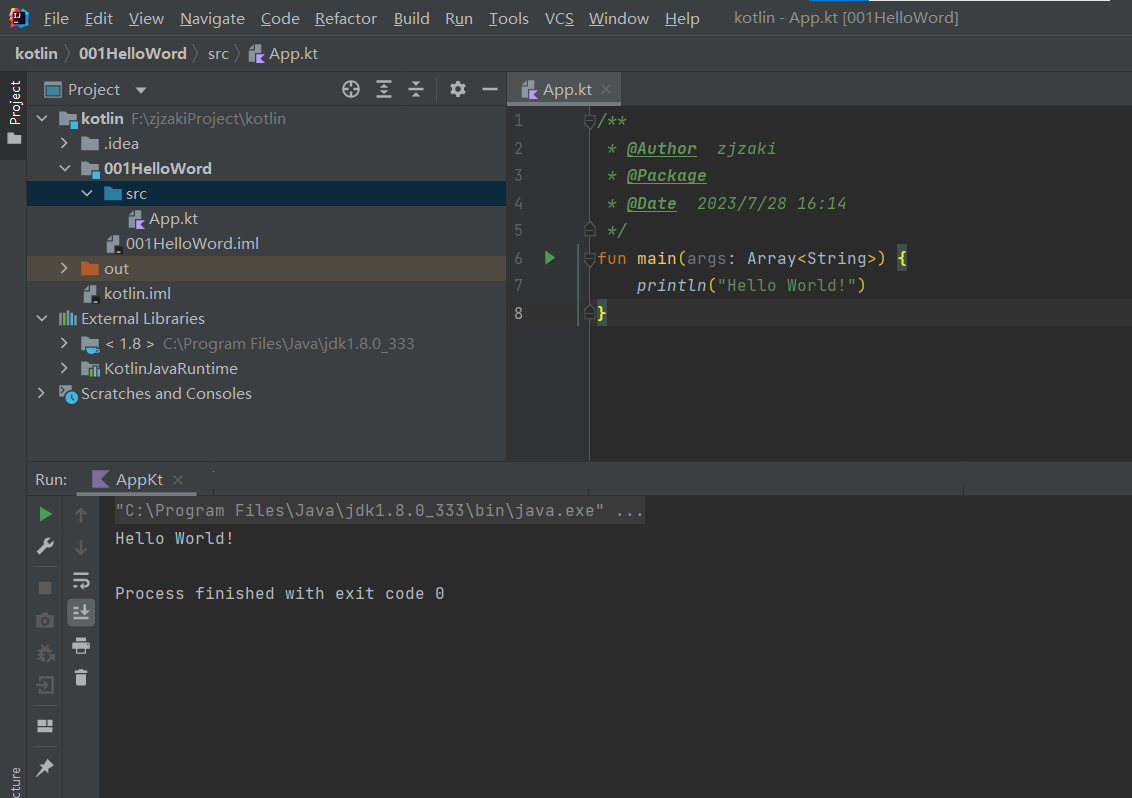Open the Help menu
The height and width of the screenshot is (798, 1132).
[682, 18]
